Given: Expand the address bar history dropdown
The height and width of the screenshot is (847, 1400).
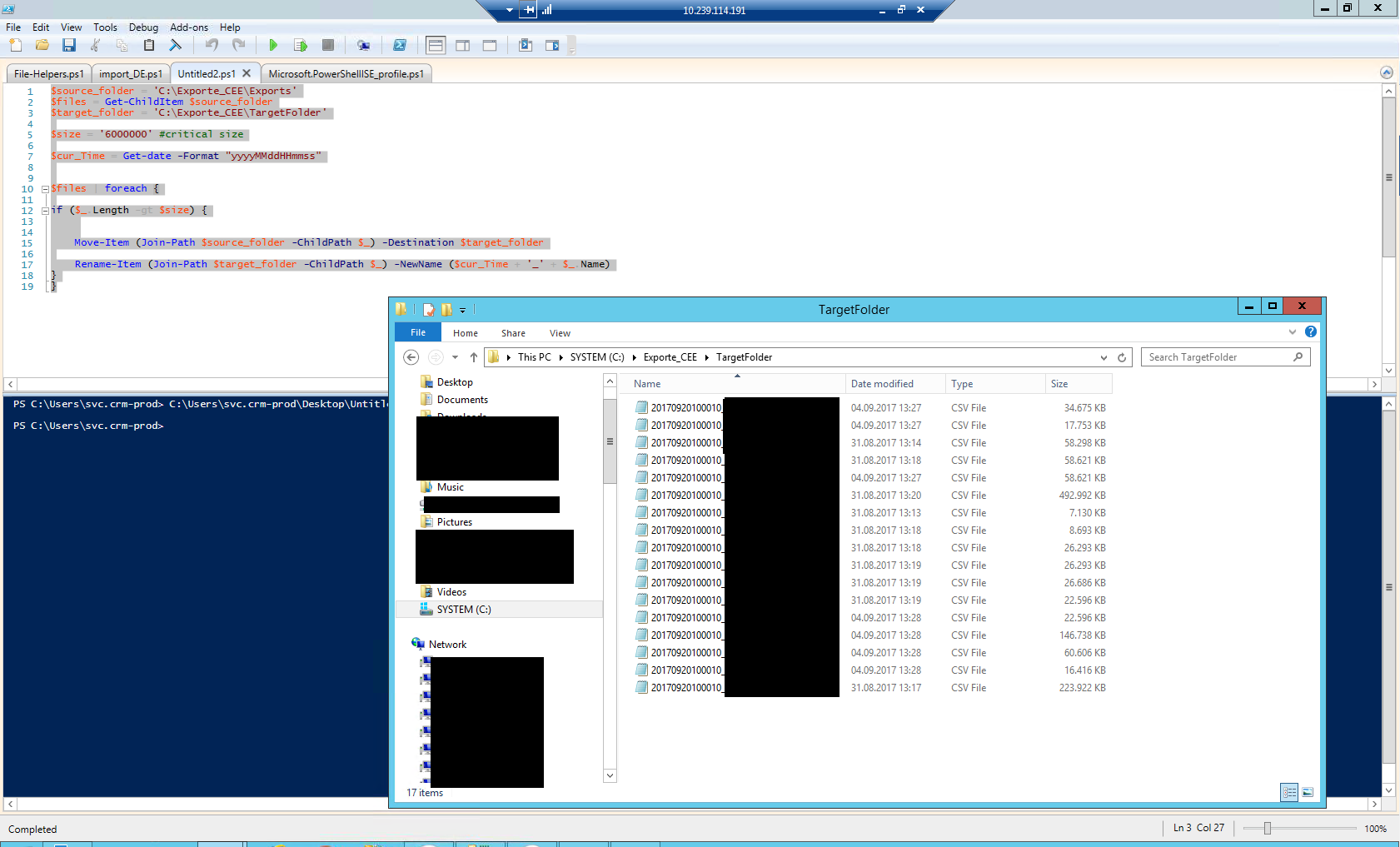Looking at the screenshot, I should click(x=1104, y=357).
